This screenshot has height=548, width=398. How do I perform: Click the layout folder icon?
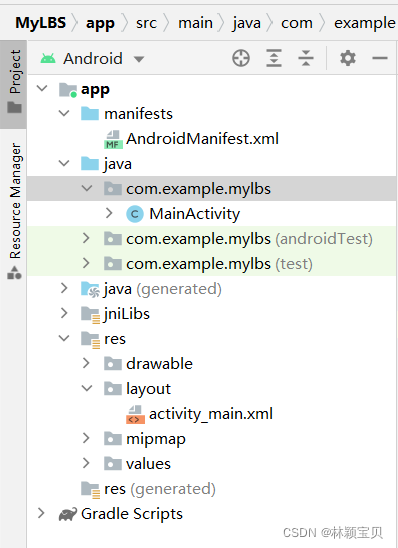113,389
